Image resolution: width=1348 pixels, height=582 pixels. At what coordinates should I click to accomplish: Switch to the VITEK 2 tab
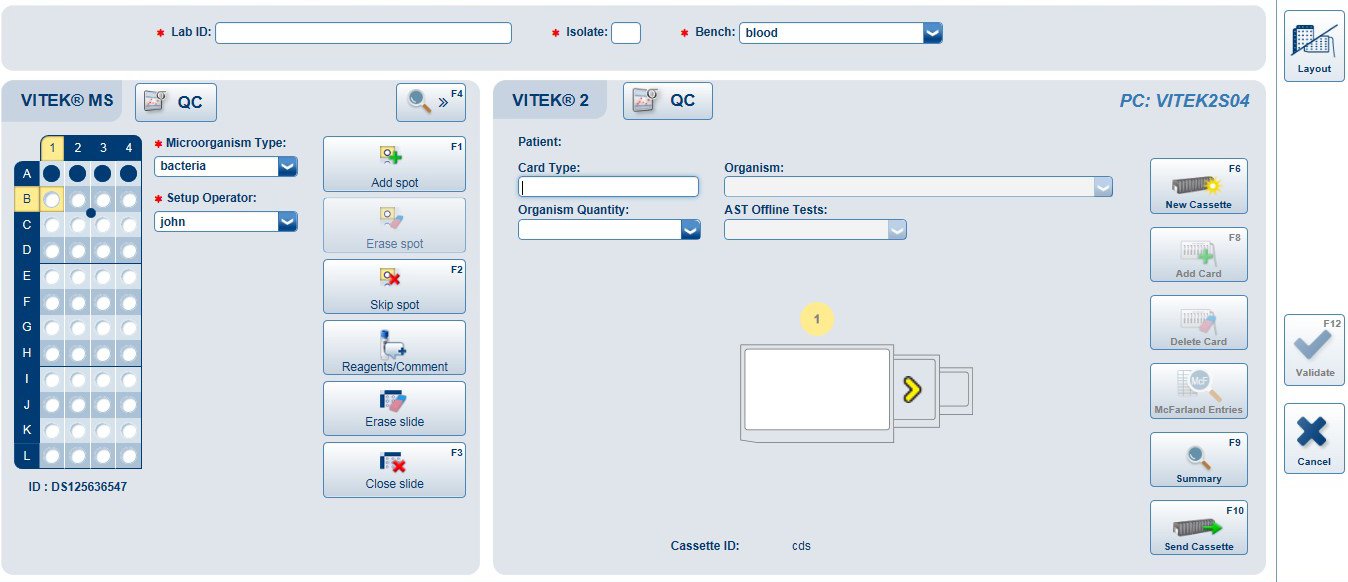click(551, 101)
